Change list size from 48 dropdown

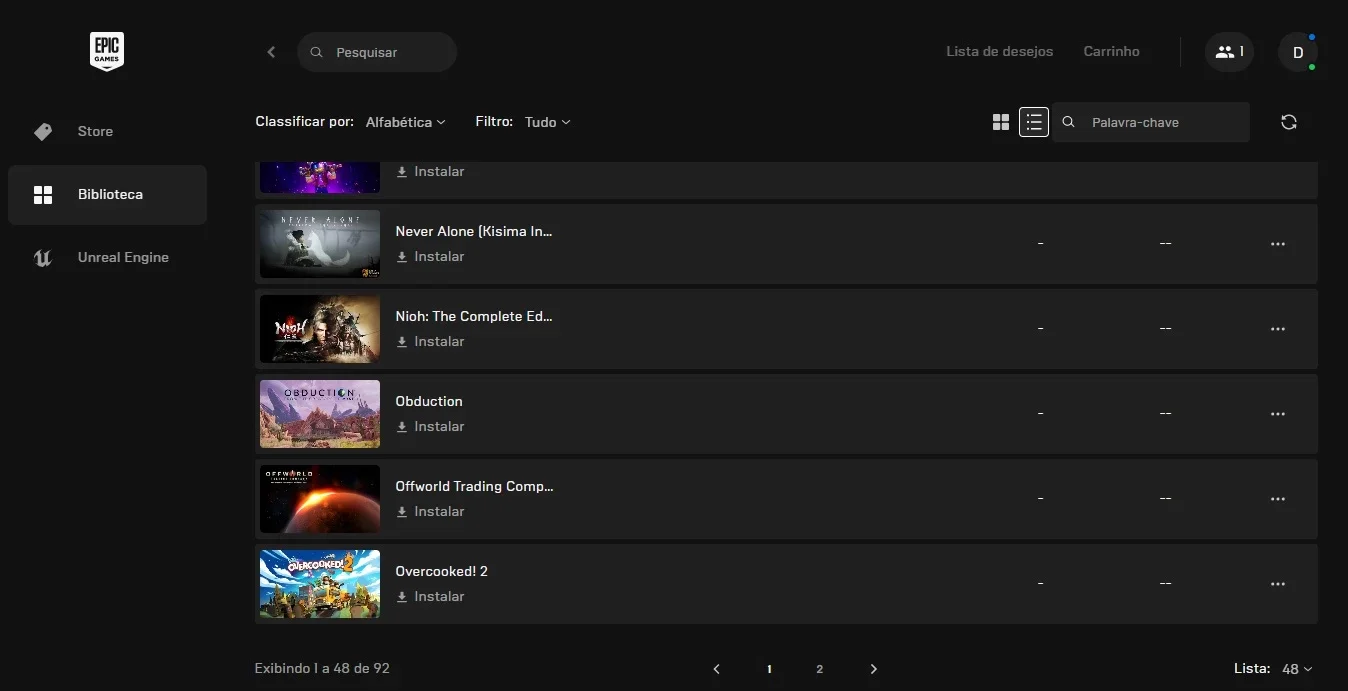coord(1297,669)
